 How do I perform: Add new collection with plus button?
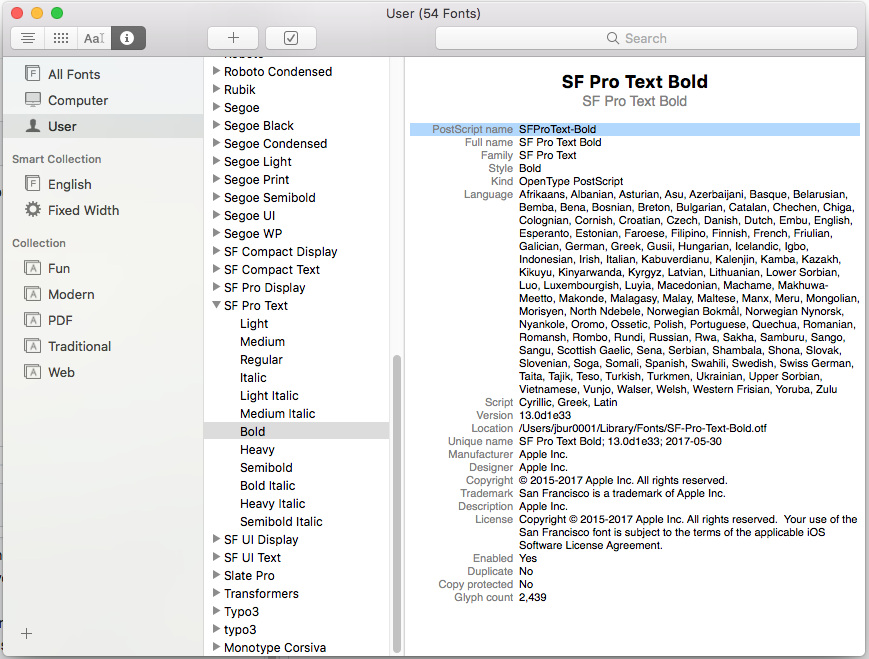27,634
